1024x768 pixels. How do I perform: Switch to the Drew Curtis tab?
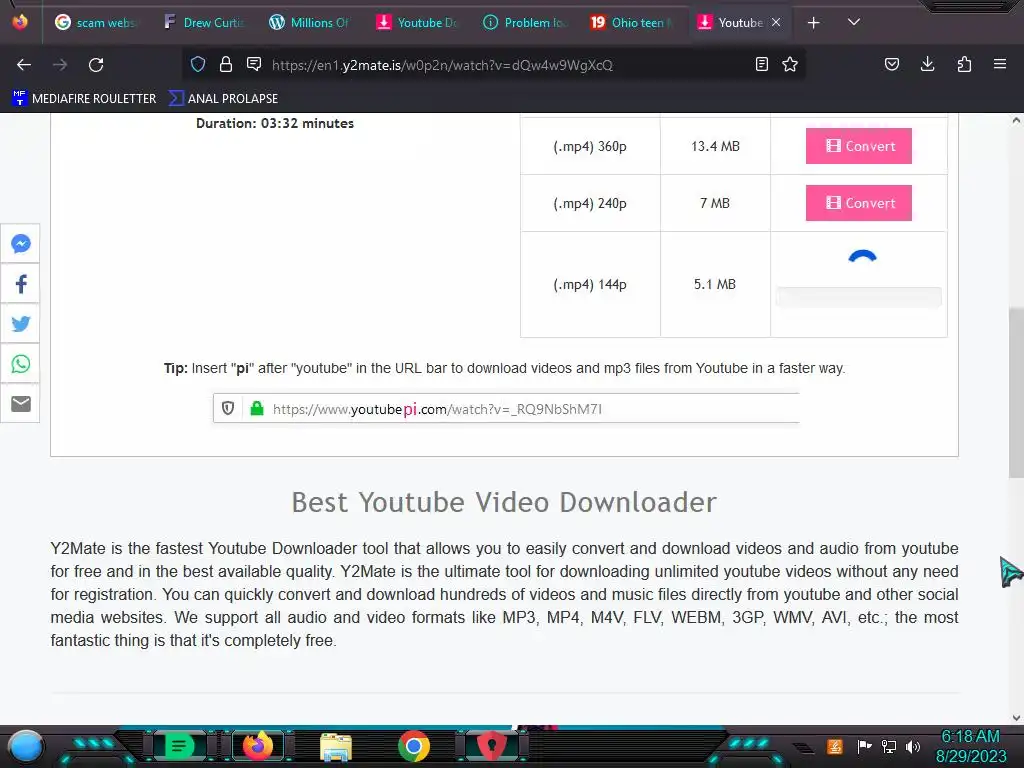point(204,22)
